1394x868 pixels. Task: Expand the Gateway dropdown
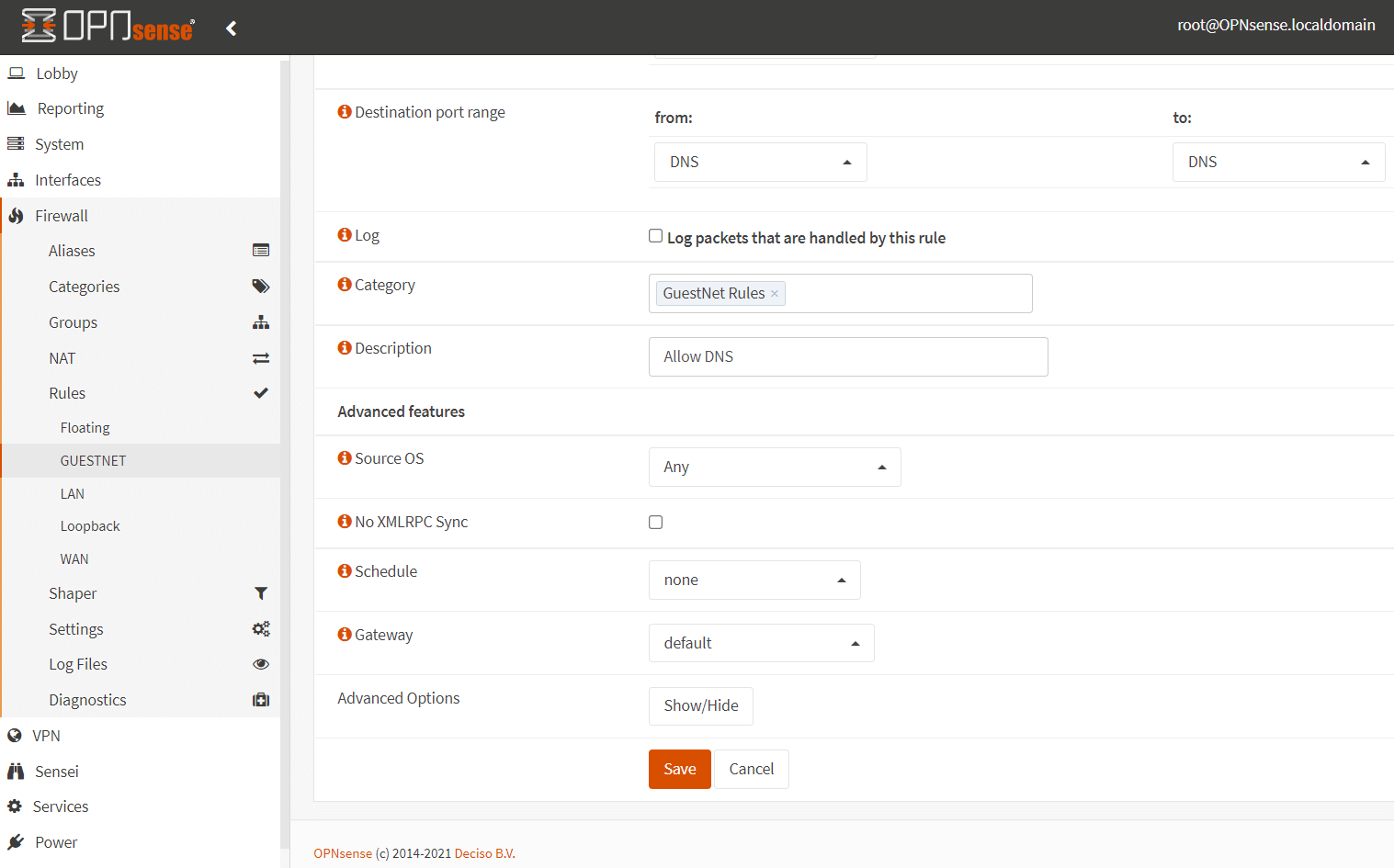coord(761,643)
